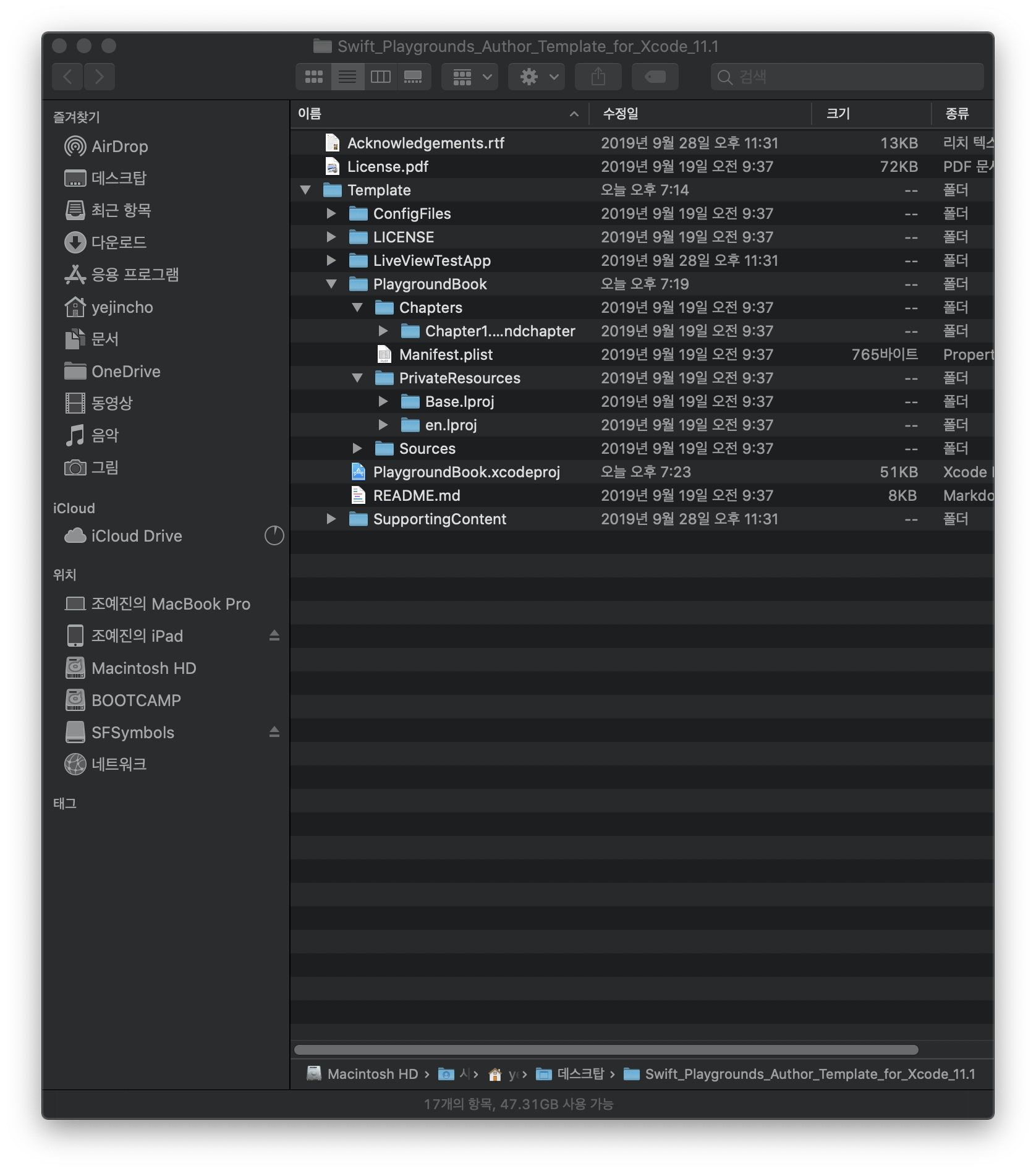Open 그림 in the sidebar
Viewport: 1036px width, 1171px height.
pyautogui.click(x=166, y=467)
